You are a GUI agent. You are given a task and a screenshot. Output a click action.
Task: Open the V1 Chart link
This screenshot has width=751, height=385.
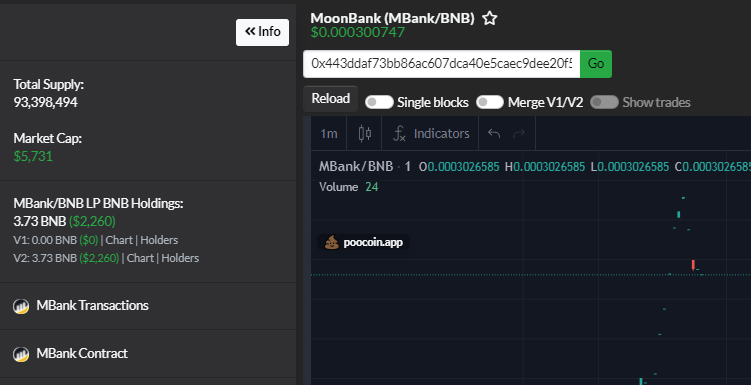click(x=119, y=240)
